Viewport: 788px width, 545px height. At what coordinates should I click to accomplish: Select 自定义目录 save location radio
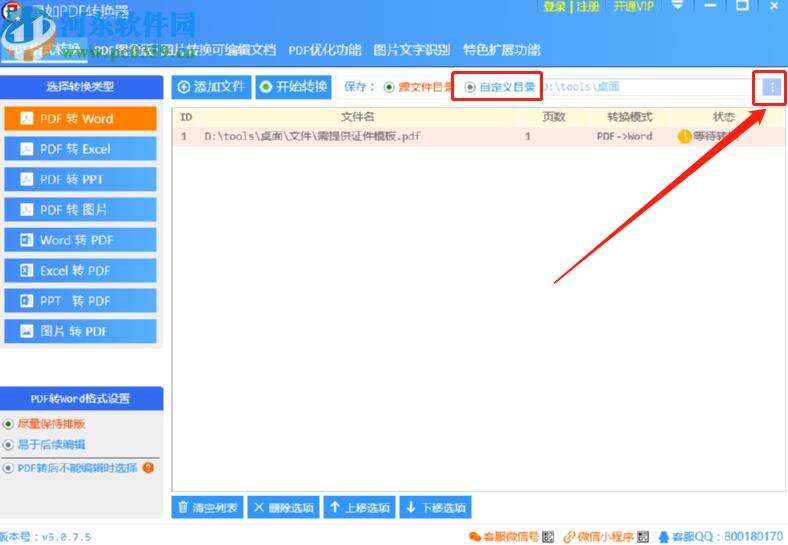pos(469,87)
